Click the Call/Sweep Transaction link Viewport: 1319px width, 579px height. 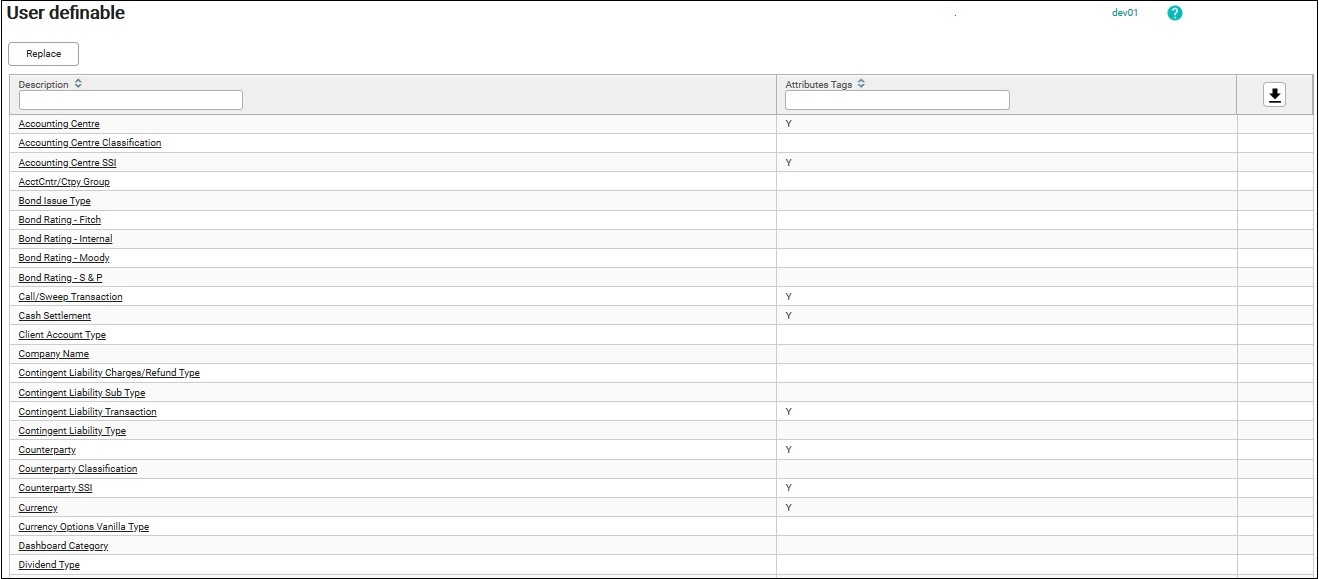(70, 297)
